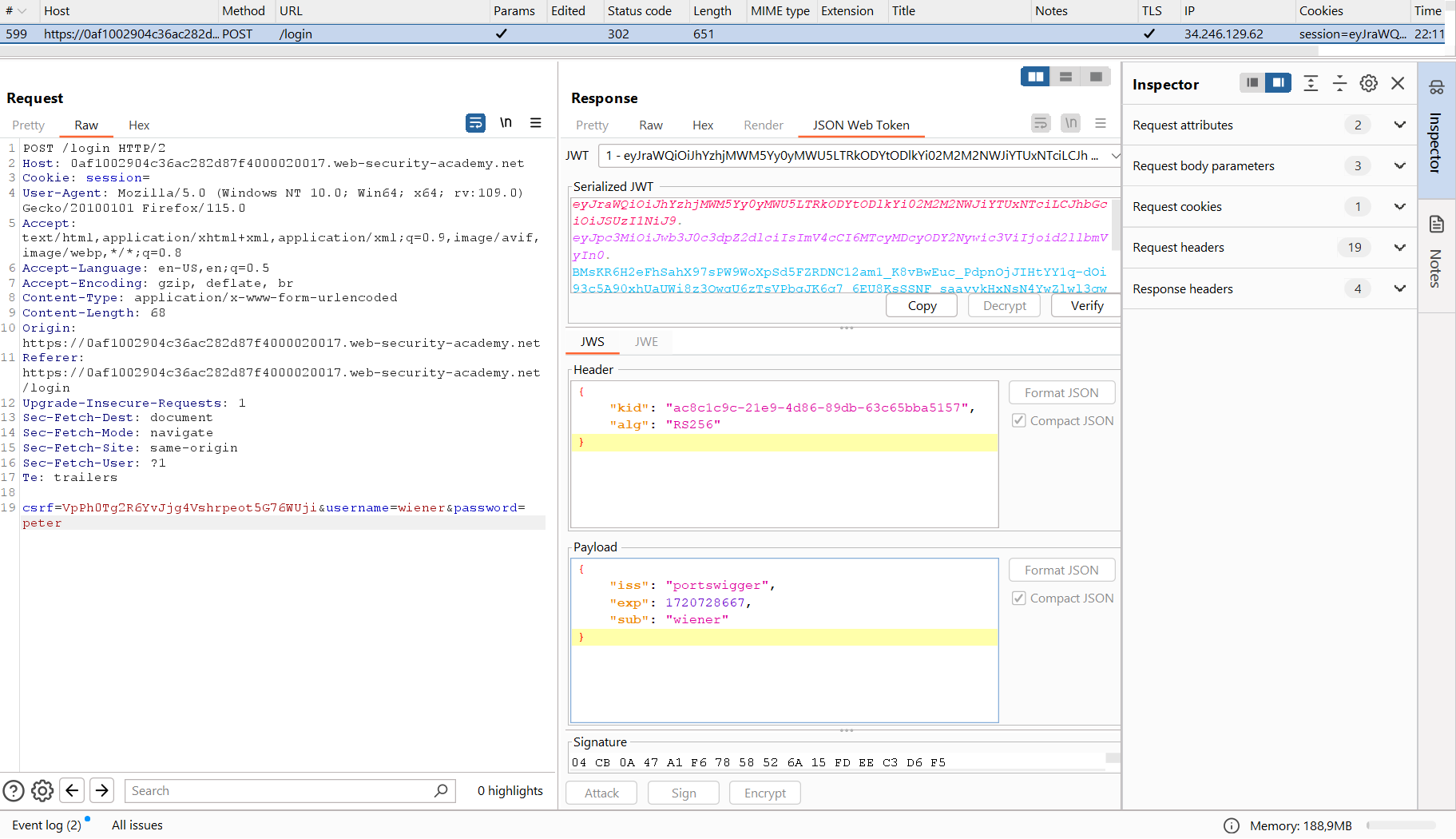Viewport: 1456px width, 839px height.
Task: Dock Inspector panel to the right
Action: tap(1278, 83)
